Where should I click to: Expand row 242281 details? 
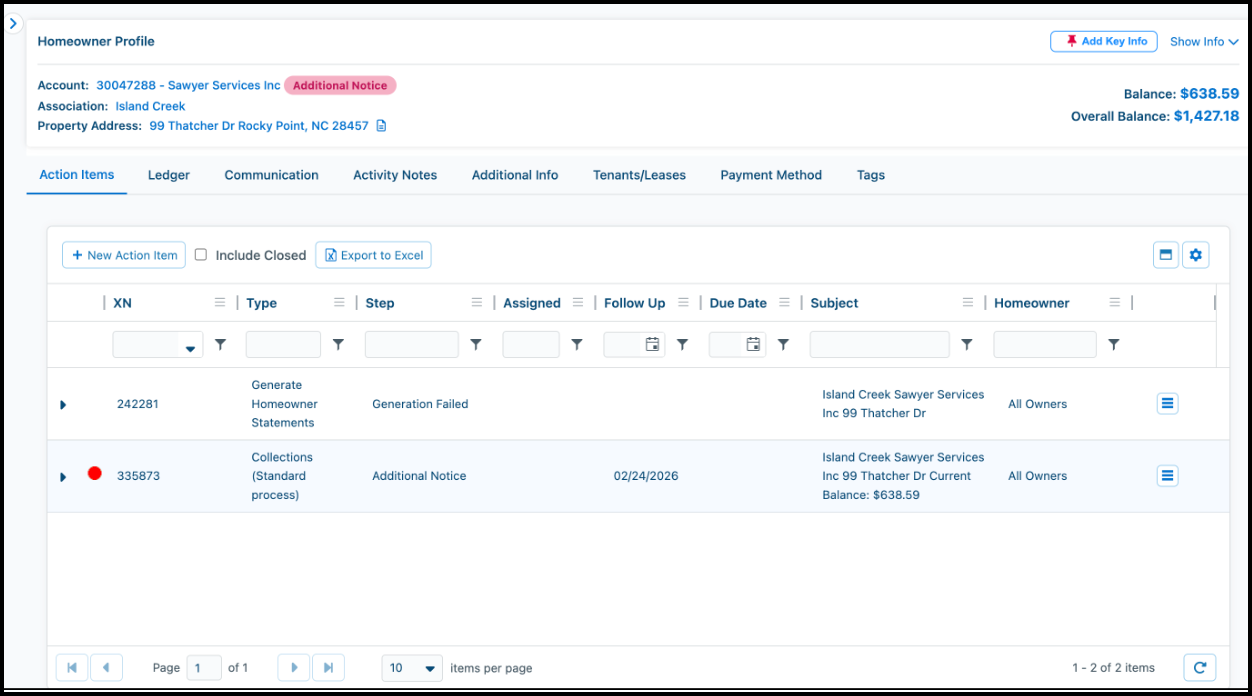pyautogui.click(x=63, y=405)
